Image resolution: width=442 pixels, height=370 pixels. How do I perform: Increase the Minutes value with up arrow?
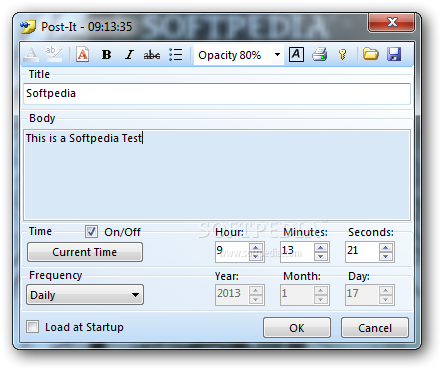tap(321, 248)
